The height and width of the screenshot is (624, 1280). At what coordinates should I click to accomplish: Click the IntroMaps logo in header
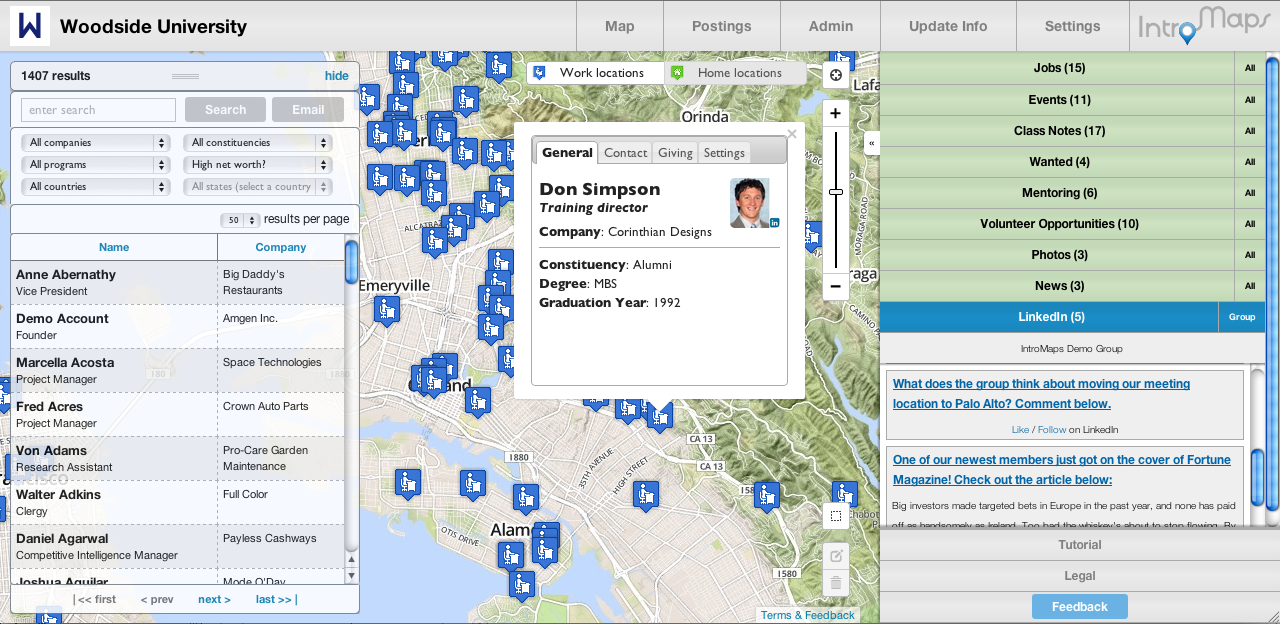point(1204,26)
